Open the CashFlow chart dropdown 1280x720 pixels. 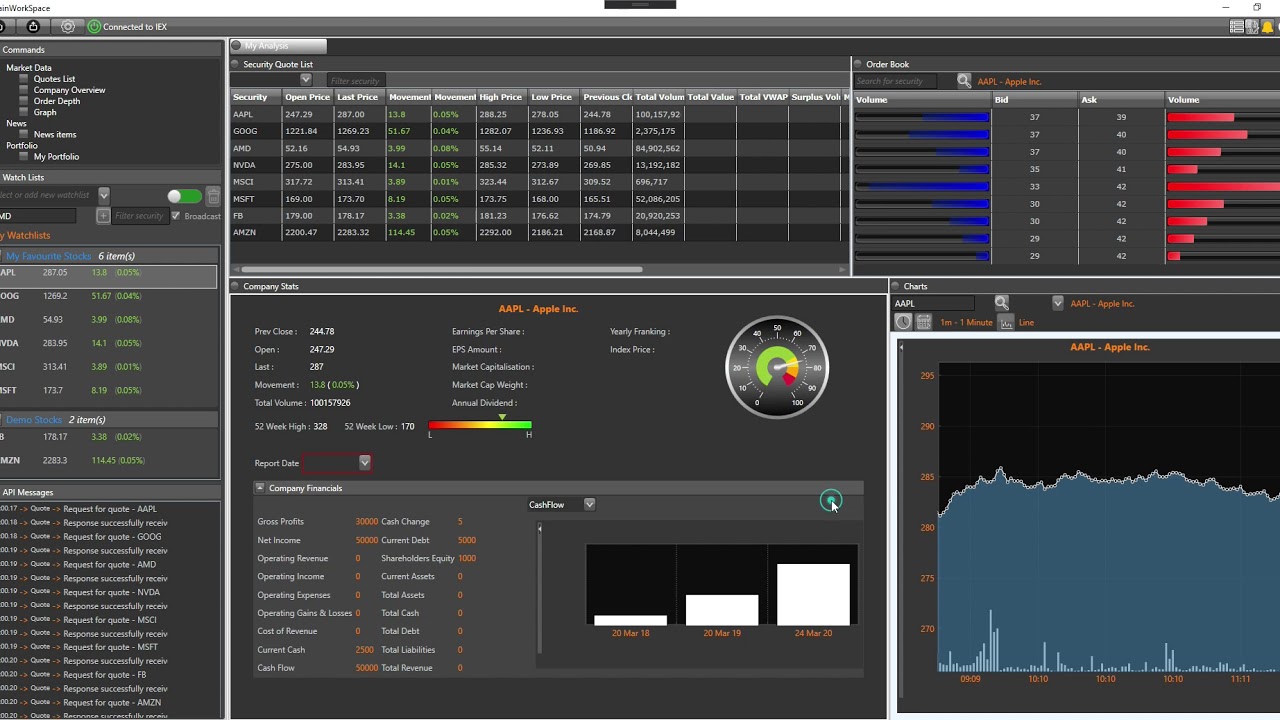pos(589,505)
